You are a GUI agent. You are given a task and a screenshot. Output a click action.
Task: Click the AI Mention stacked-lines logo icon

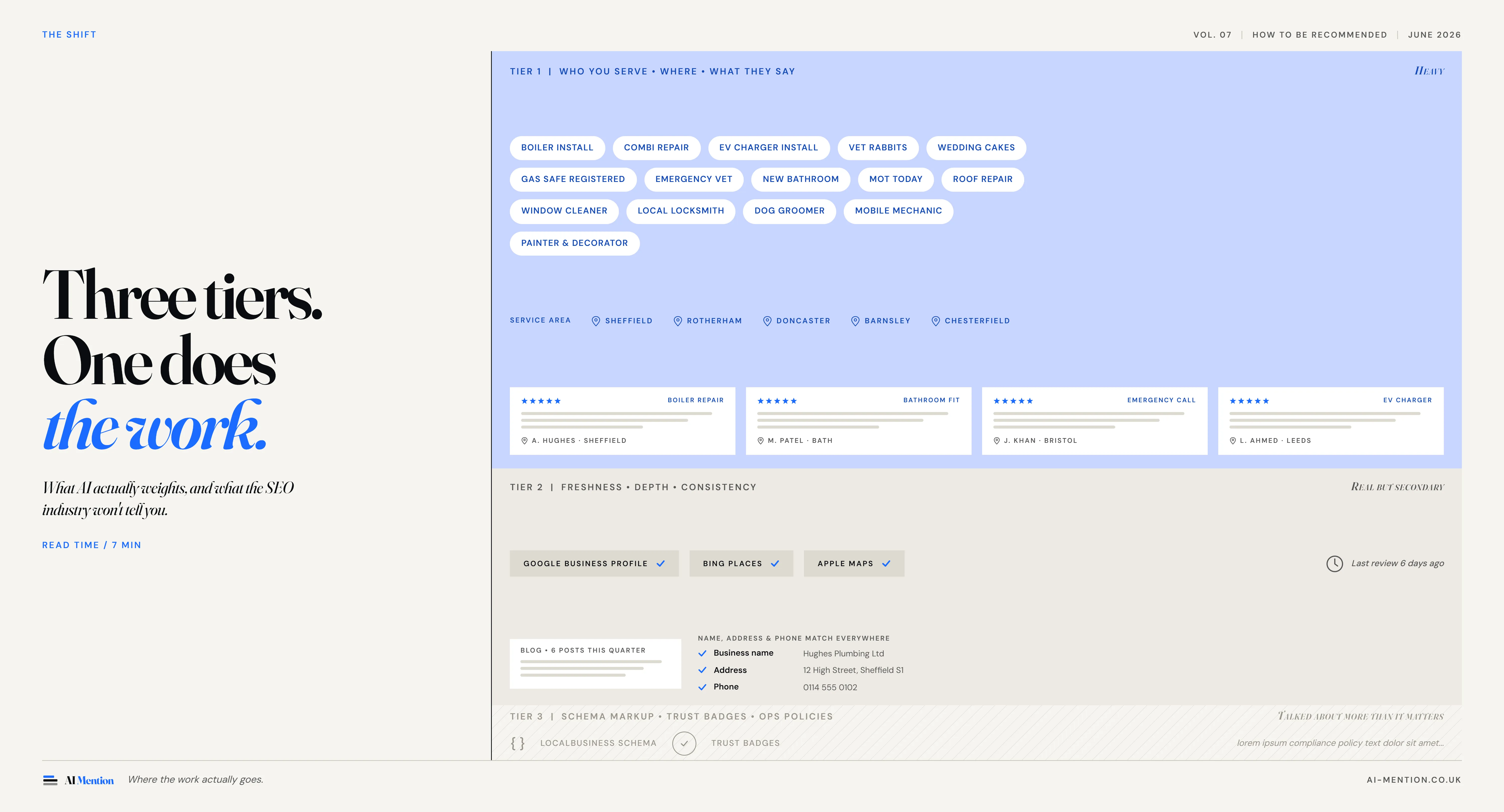[x=50, y=780]
